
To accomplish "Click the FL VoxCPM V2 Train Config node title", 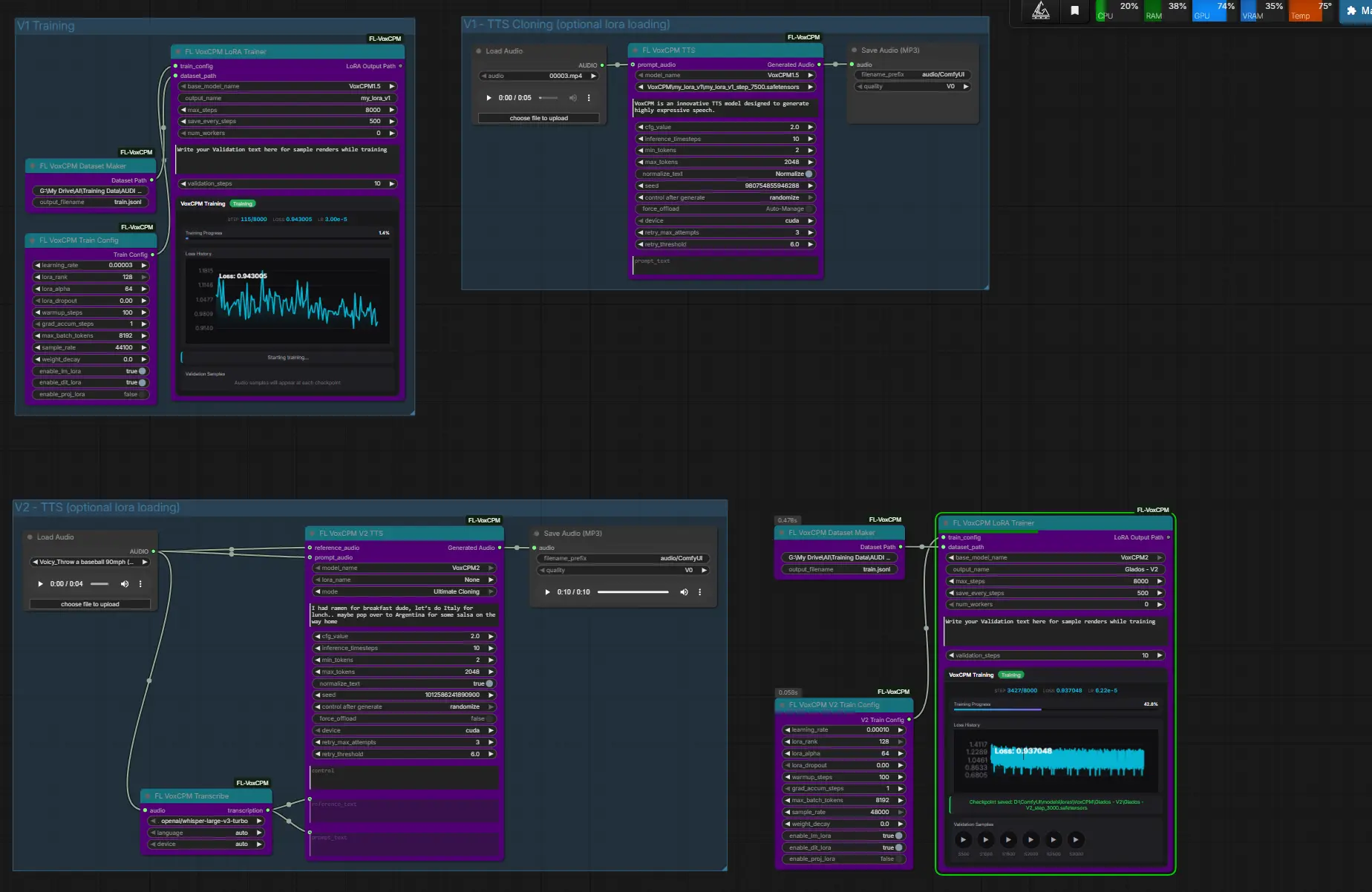I will (x=834, y=705).
